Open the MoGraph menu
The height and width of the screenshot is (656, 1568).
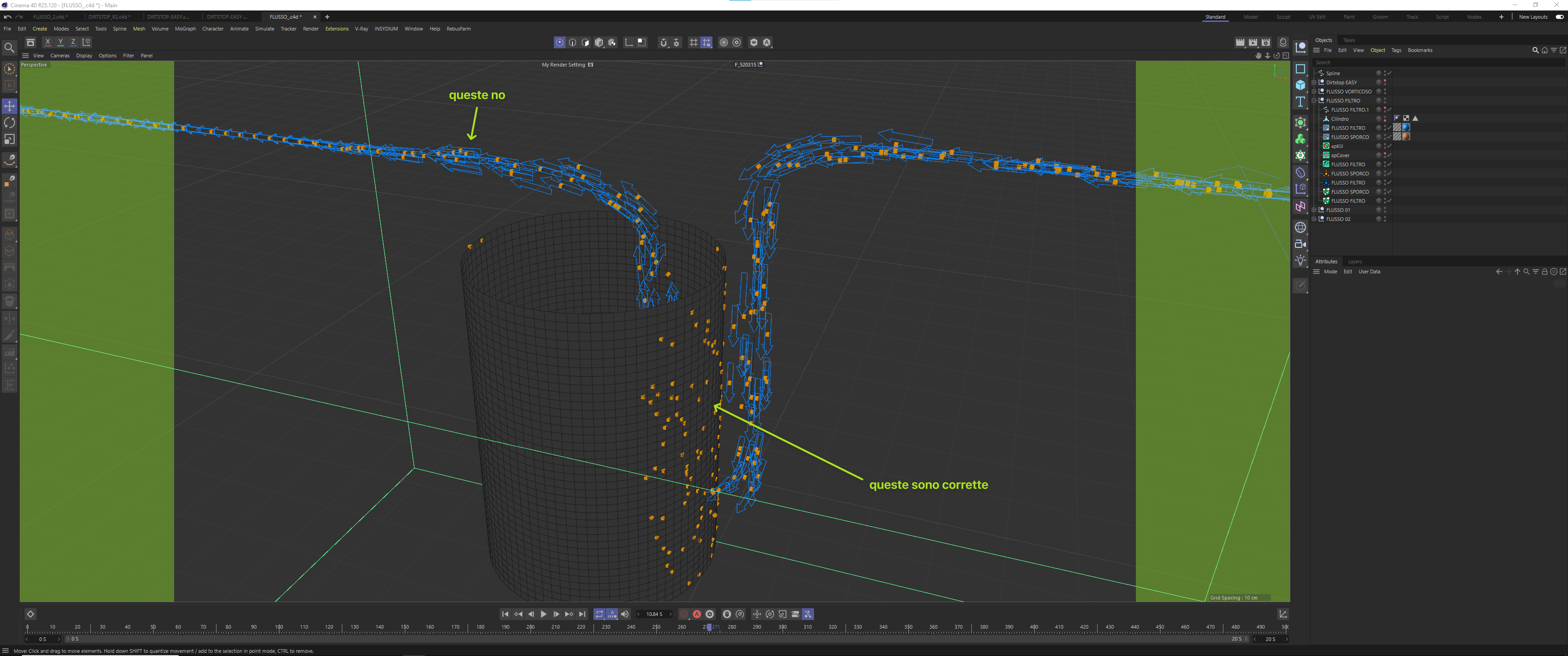point(185,29)
